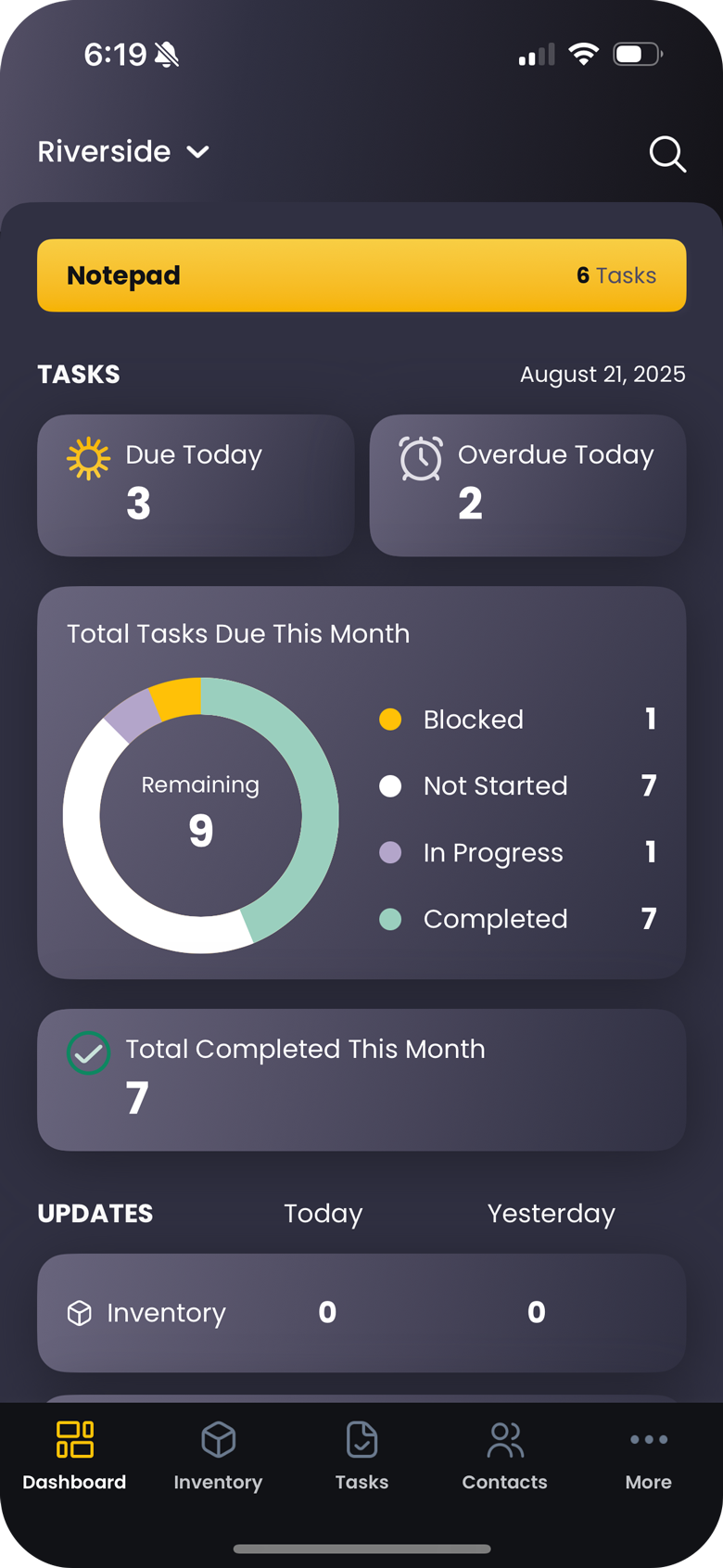Select the Not Started legend entry
723x1568 pixels.
click(x=495, y=786)
